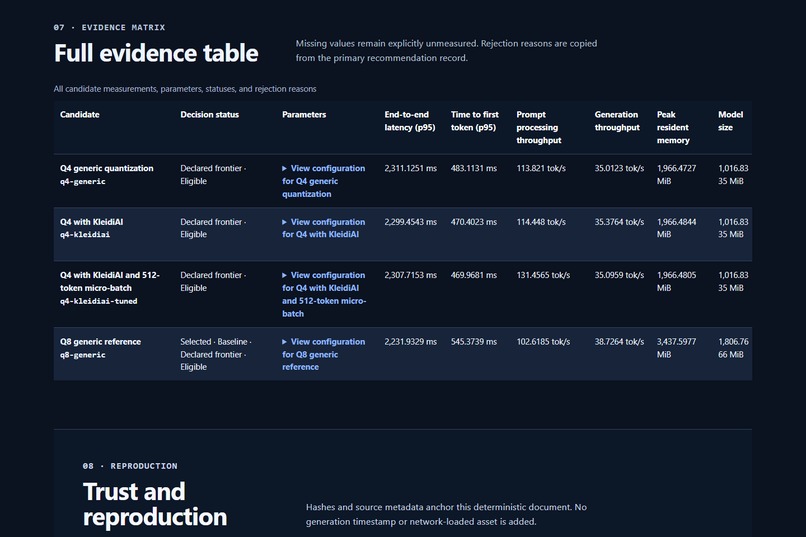806x537 pixels.
Task: Click the Time to first token (p95) header
Action: click(x=474, y=121)
